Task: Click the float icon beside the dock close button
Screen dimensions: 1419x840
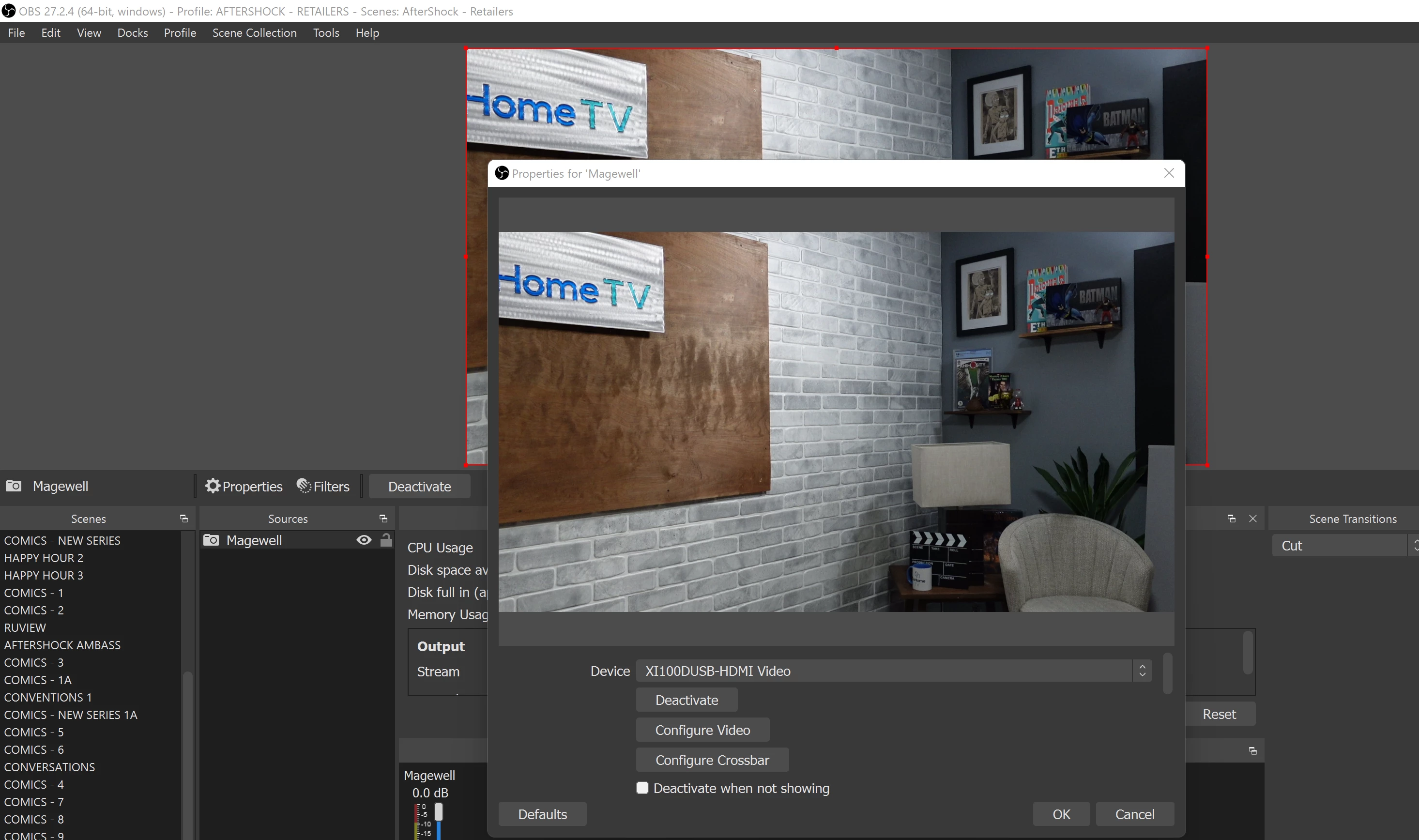Action: tap(1231, 519)
